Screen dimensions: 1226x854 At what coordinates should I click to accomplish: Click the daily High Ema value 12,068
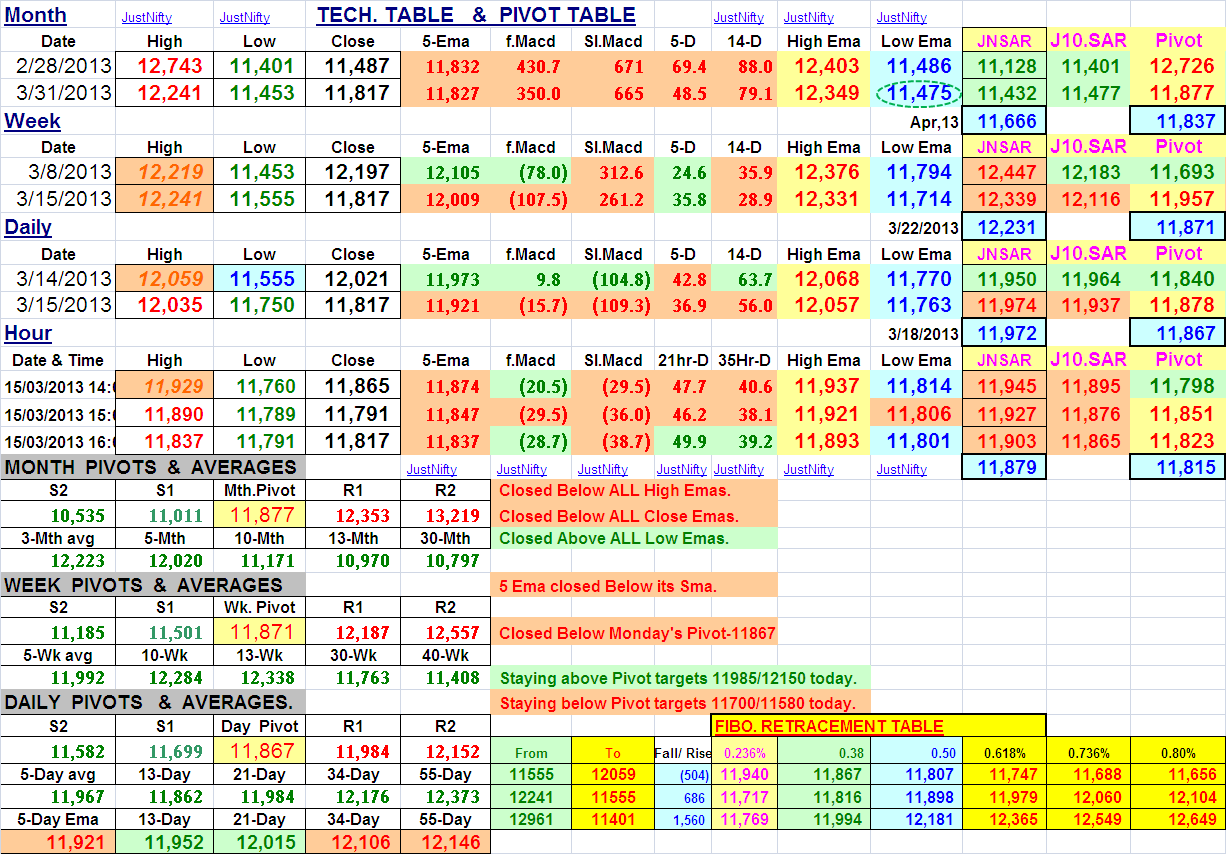pyautogui.click(x=825, y=278)
